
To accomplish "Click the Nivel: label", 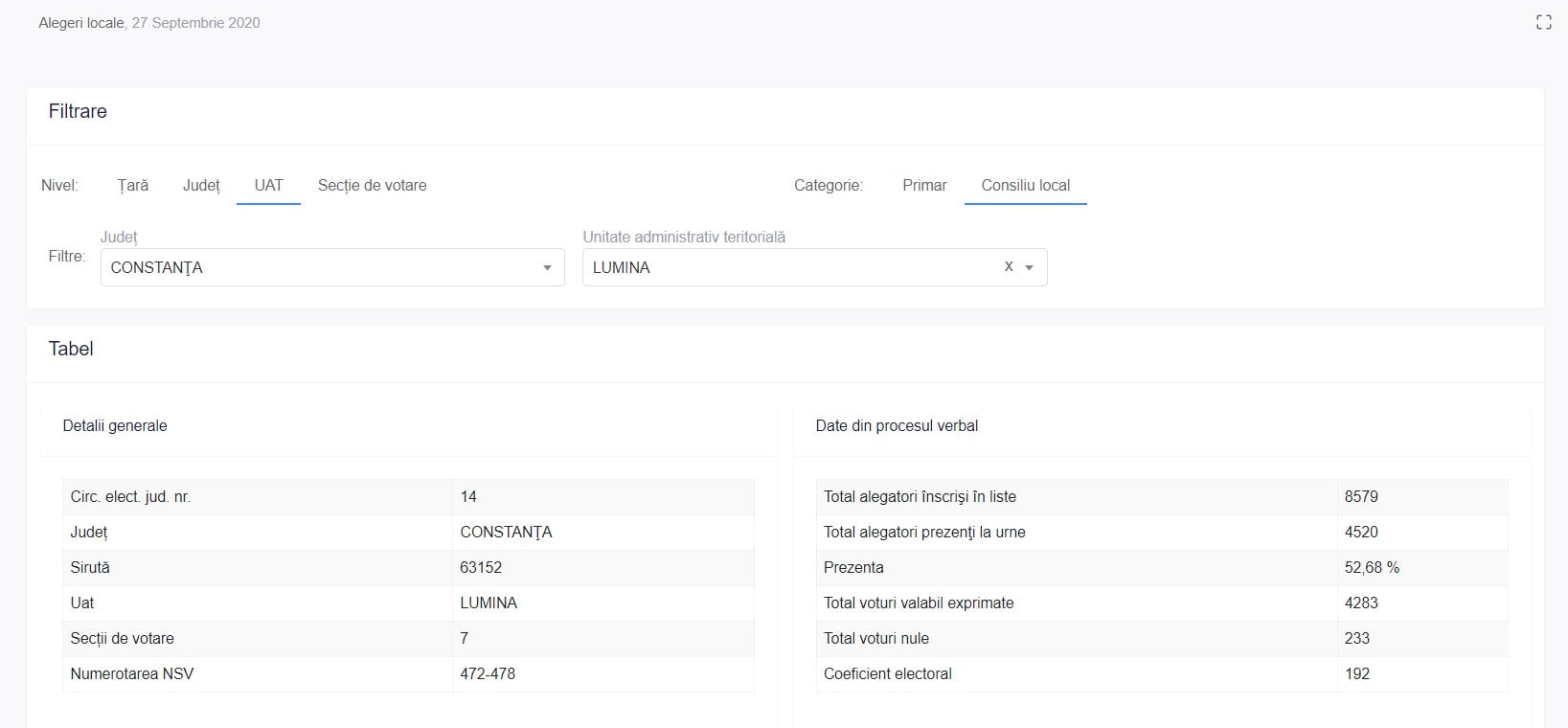I will (x=59, y=185).
